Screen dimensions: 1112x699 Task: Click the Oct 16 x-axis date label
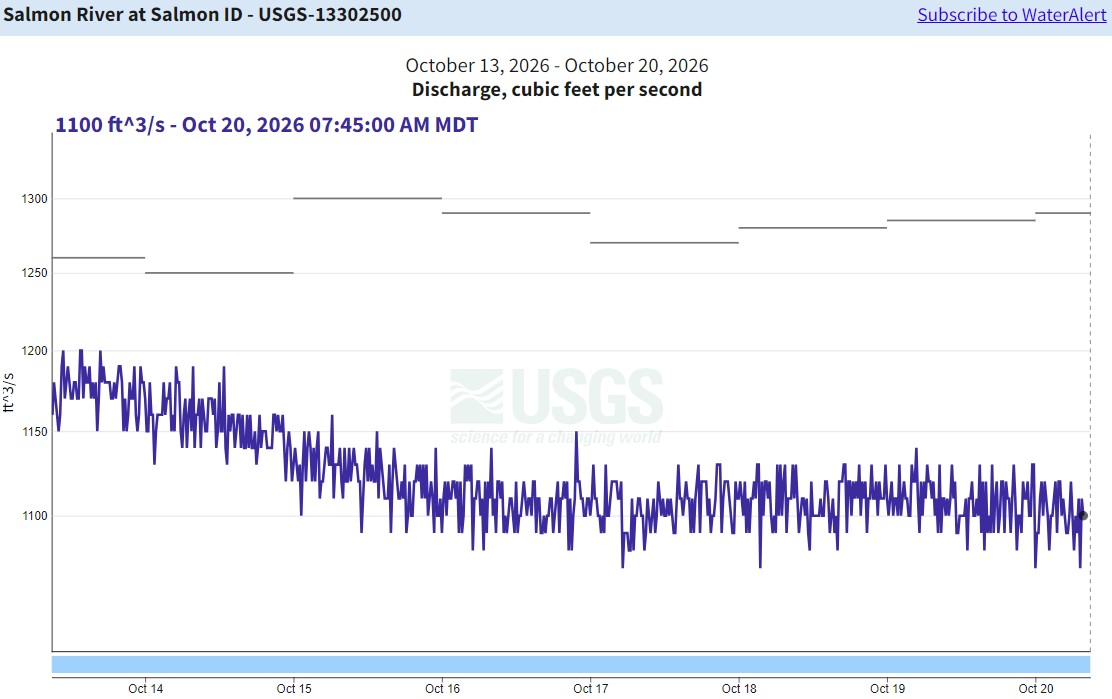(443, 688)
